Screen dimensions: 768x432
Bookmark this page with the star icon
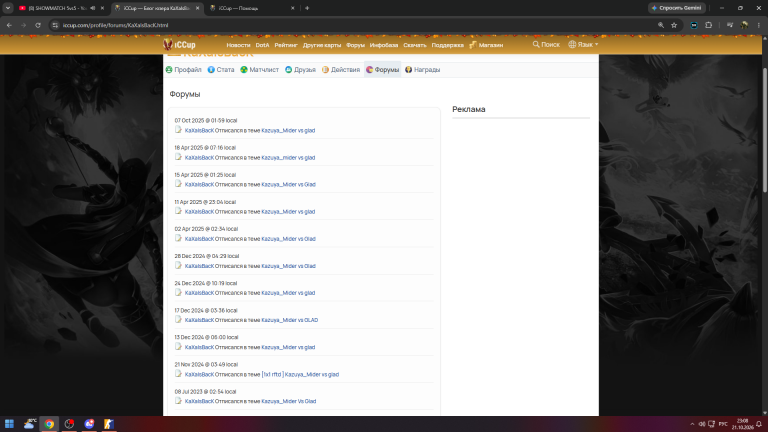tap(674, 25)
